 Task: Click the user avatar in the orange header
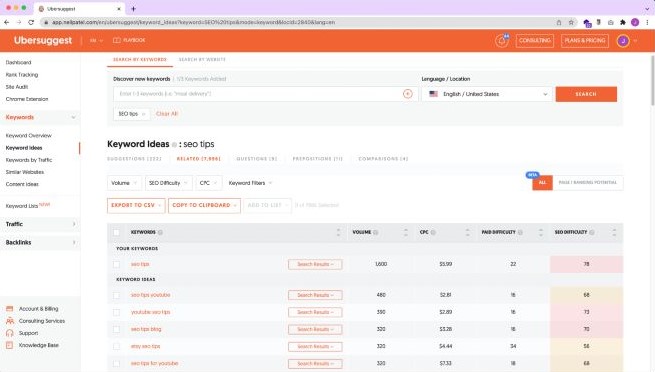click(x=623, y=40)
